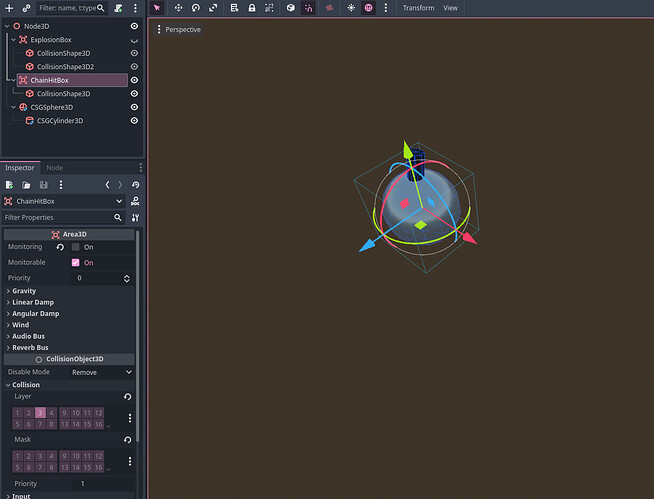Disable the Monitorable checkbox
Screen dimensions: 654x499
click(75, 262)
